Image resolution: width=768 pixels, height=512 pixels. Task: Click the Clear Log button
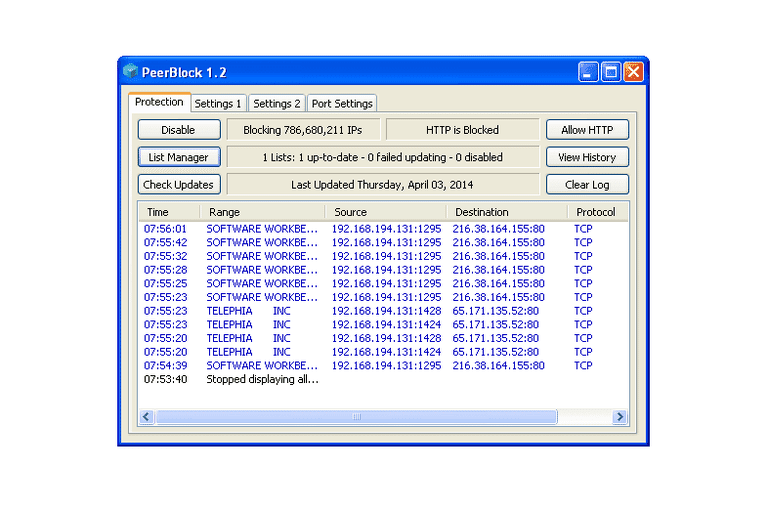click(587, 185)
